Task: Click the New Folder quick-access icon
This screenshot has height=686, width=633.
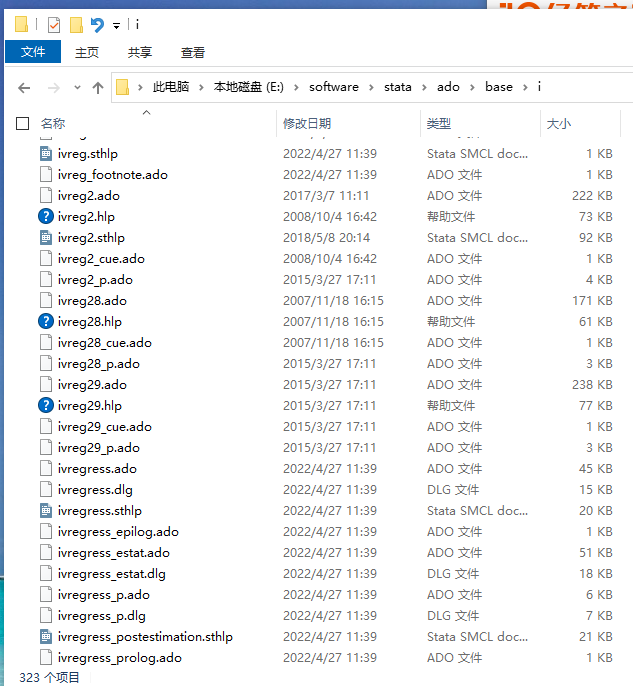Action: pyautogui.click(x=76, y=25)
